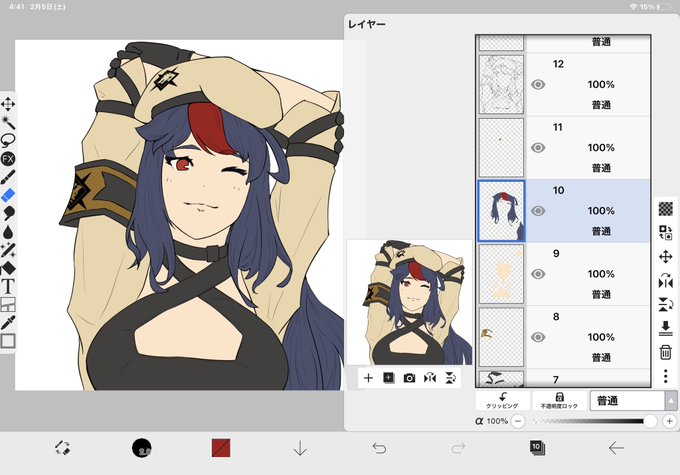Viewport: 680px width, 475px height.
Task: Click vertical flip icon in right sidebar
Action: click(666, 305)
